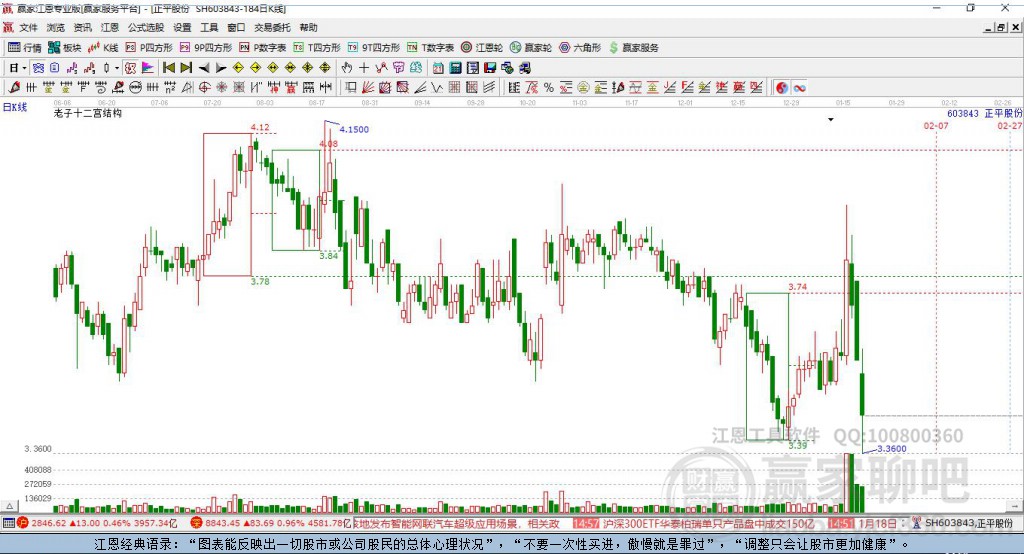Click the 沪深300ETF news alert text
This screenshot has height=554, width=1024.
[x=709, y=523]
